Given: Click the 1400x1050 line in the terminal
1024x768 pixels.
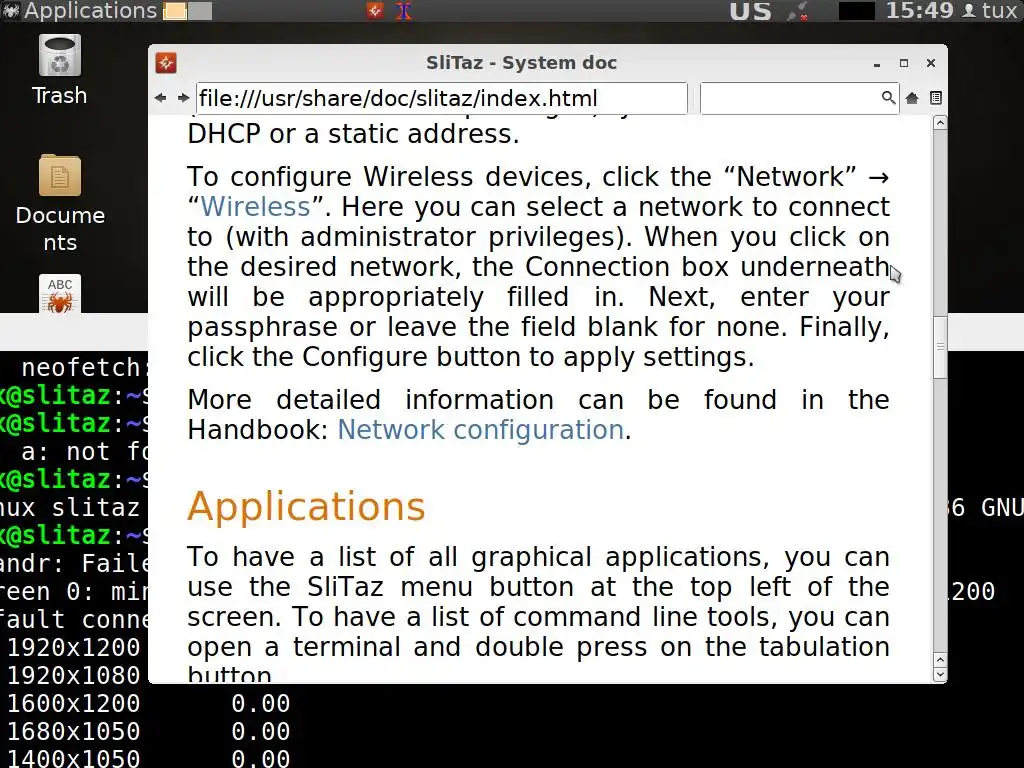Looking at the screenshot, I should (148, 758).
